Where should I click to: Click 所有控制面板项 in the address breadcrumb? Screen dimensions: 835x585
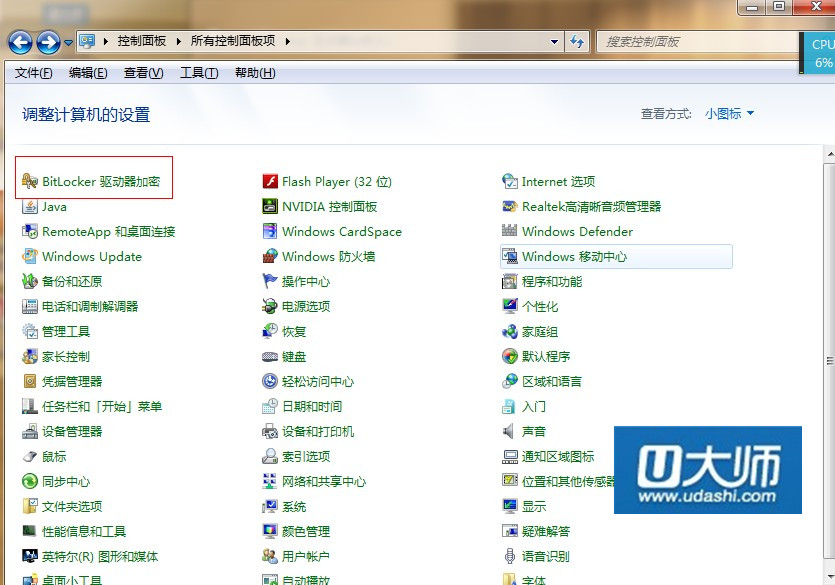click(x=233, y=42)
